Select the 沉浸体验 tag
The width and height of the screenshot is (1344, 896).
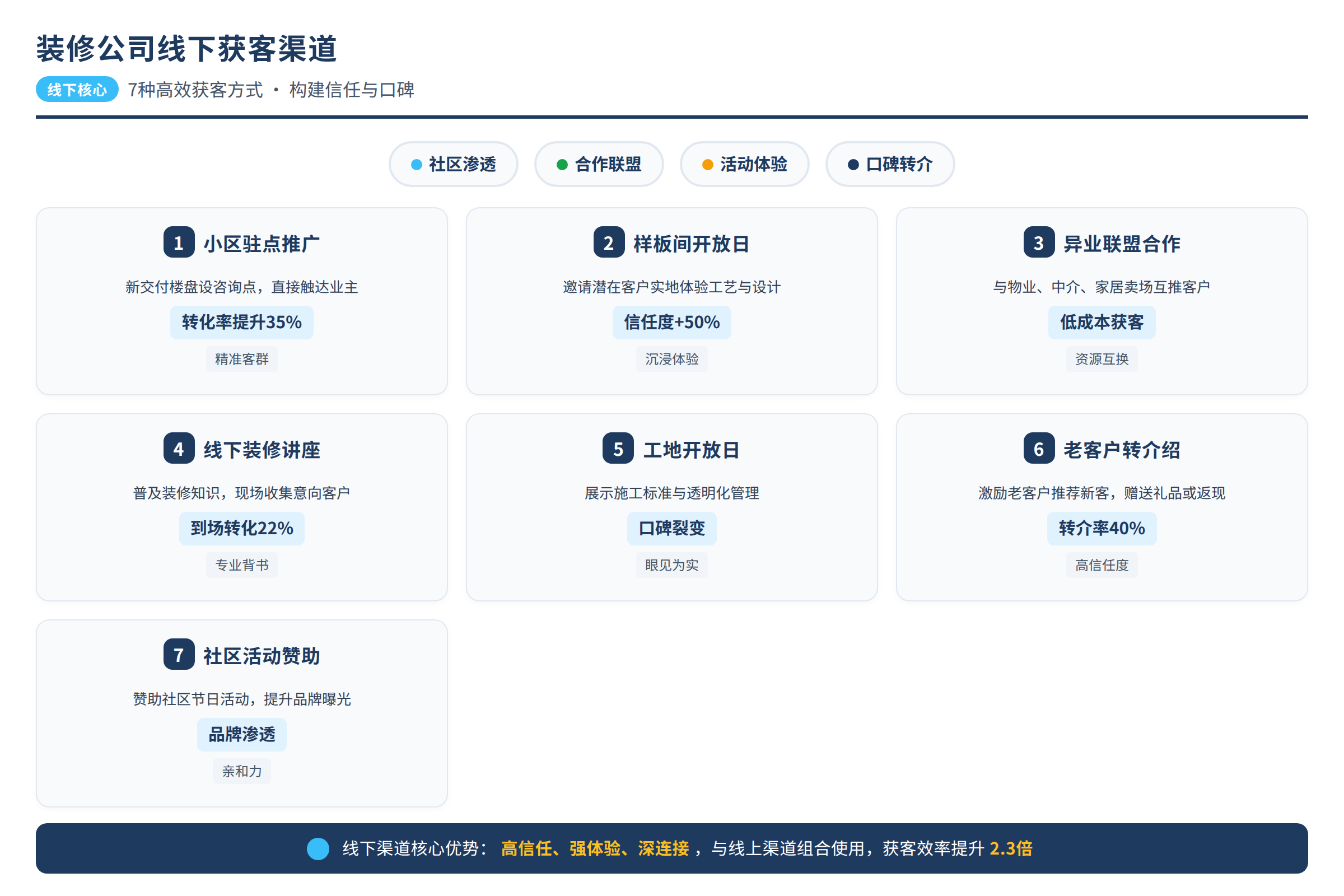point(672,359)
